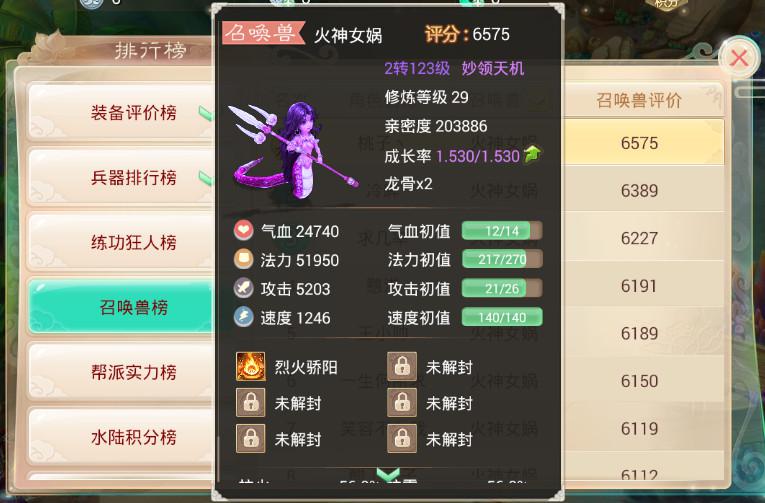Switch to the 兵器排行榜 tab
The image size is (765, 503).
[x=121, y=178]
